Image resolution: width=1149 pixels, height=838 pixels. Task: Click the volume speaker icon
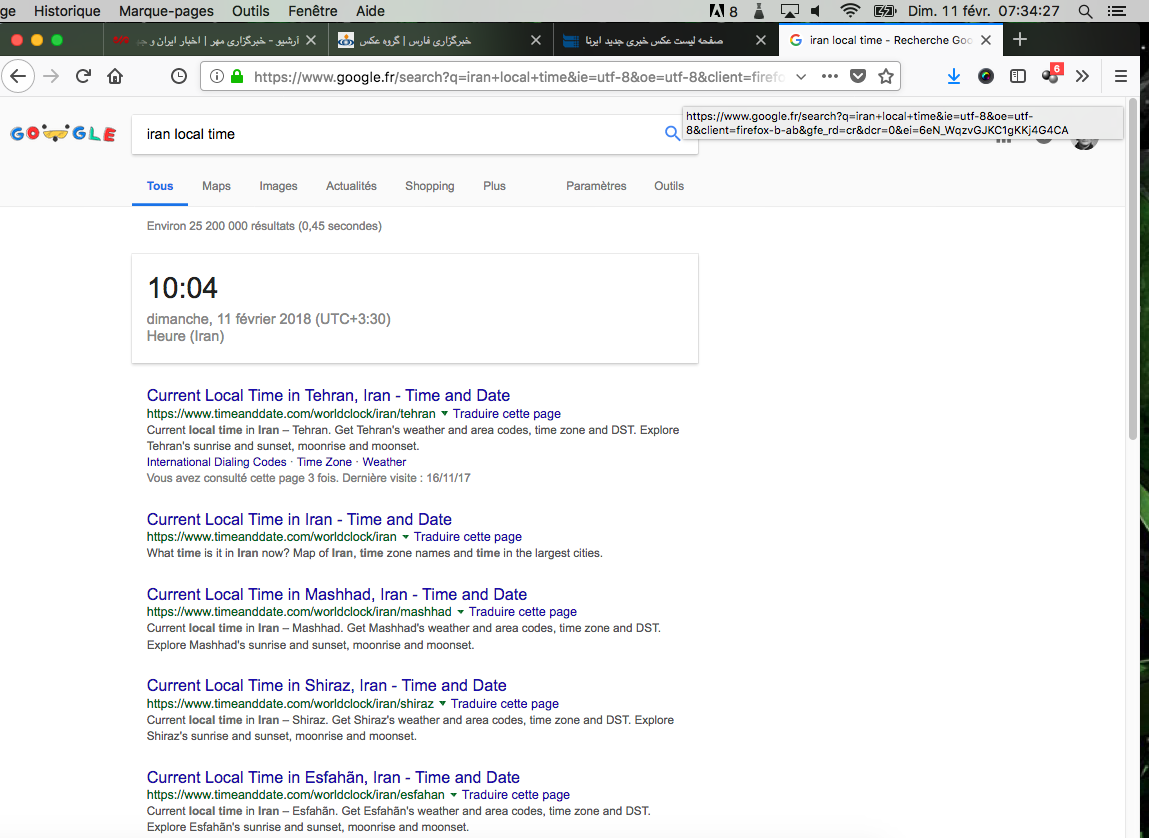tap(816, 11)
